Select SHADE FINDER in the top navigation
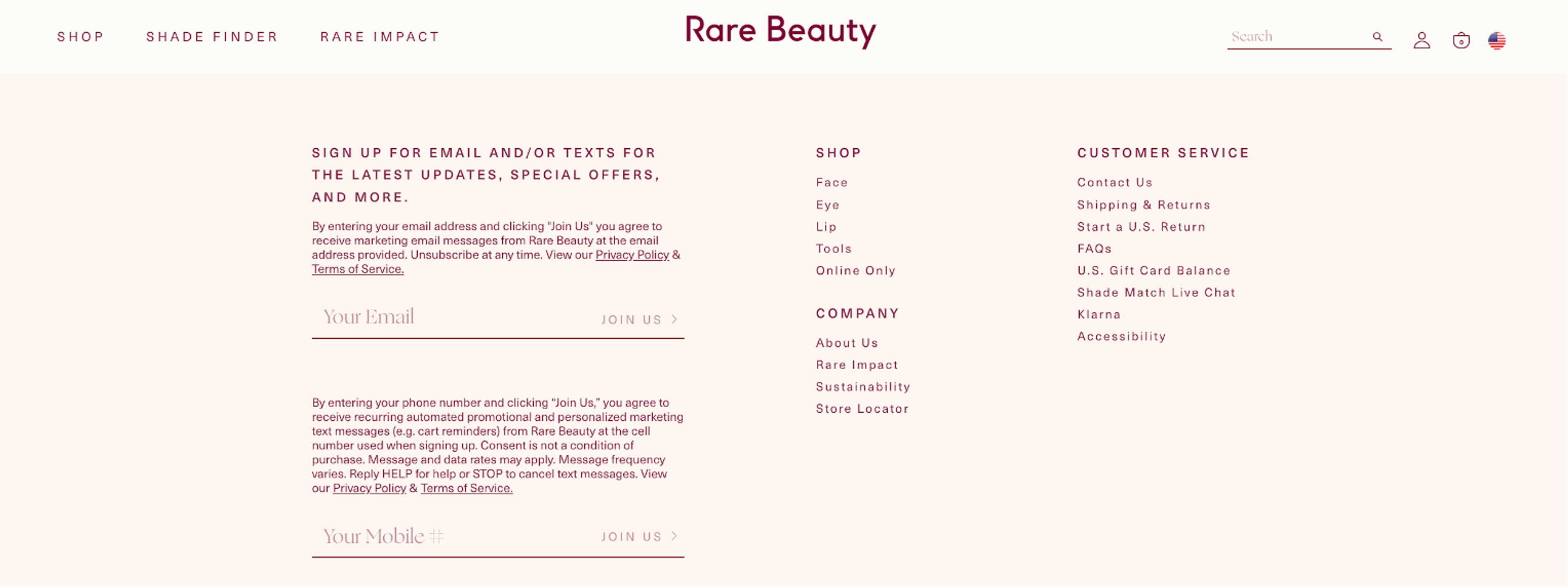 point(211,36)
